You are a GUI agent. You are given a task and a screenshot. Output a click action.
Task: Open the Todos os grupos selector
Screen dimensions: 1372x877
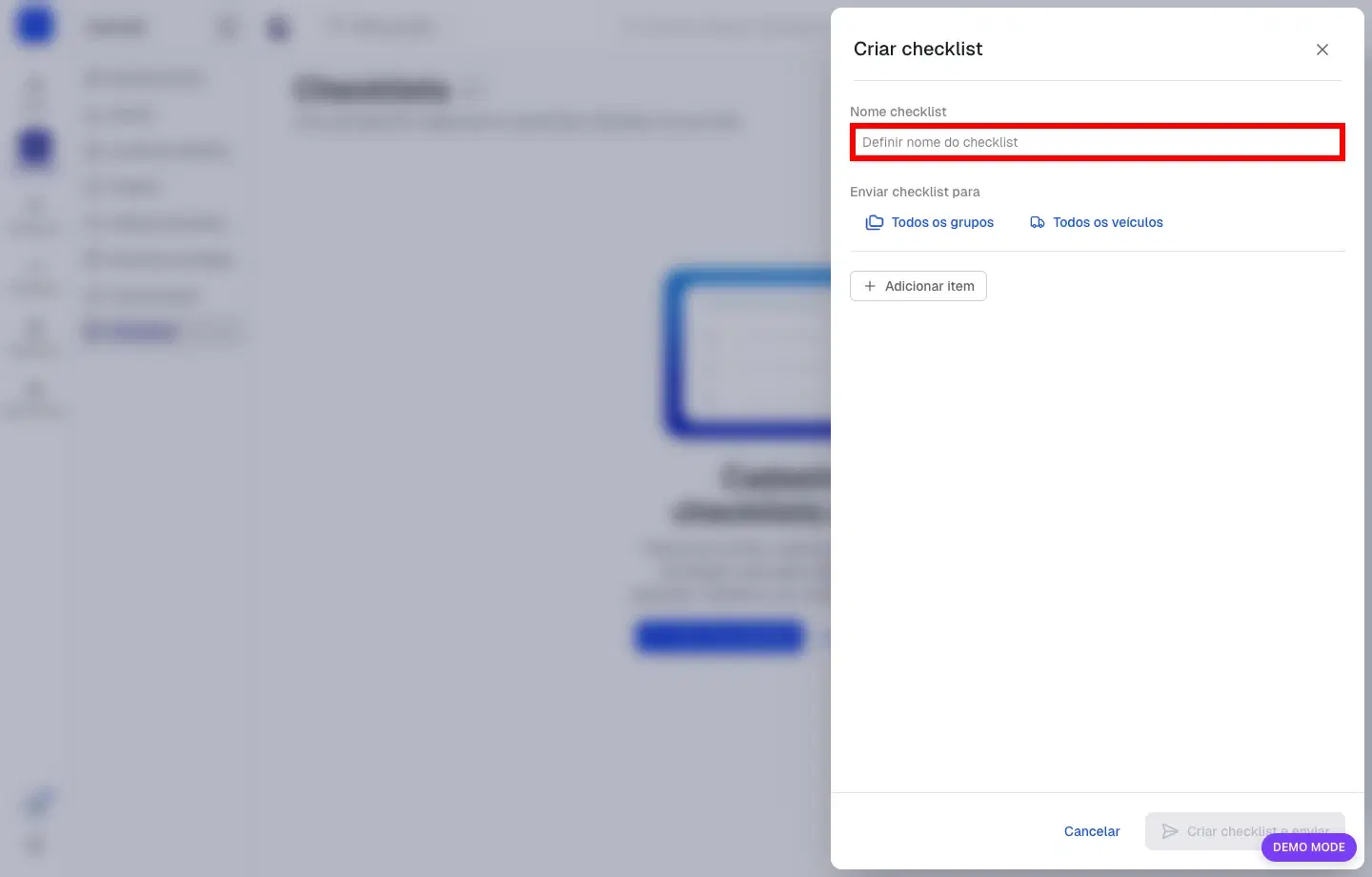[930, 222]
